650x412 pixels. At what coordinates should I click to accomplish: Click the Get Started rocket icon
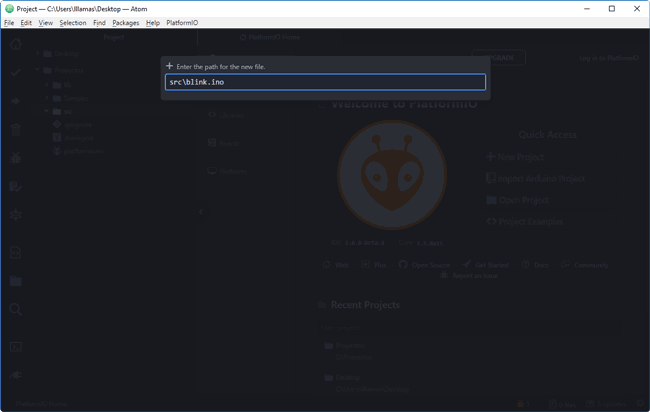point(467,264)
